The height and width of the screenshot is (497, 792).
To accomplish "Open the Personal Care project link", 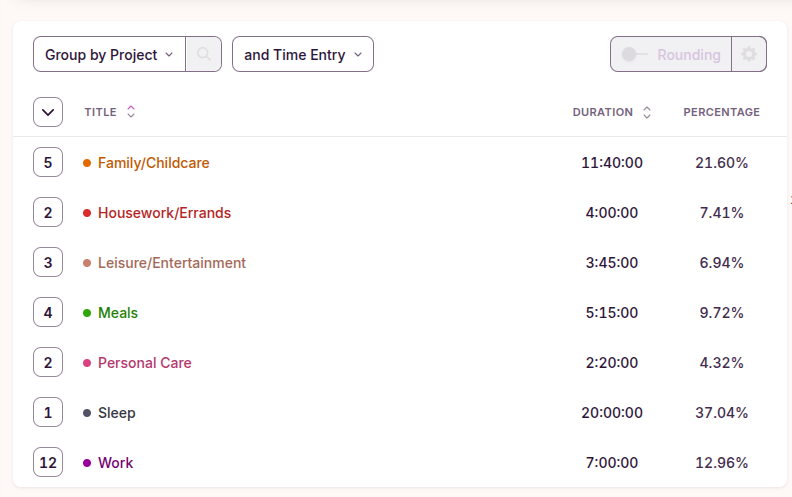I will [x=144, y=362].
